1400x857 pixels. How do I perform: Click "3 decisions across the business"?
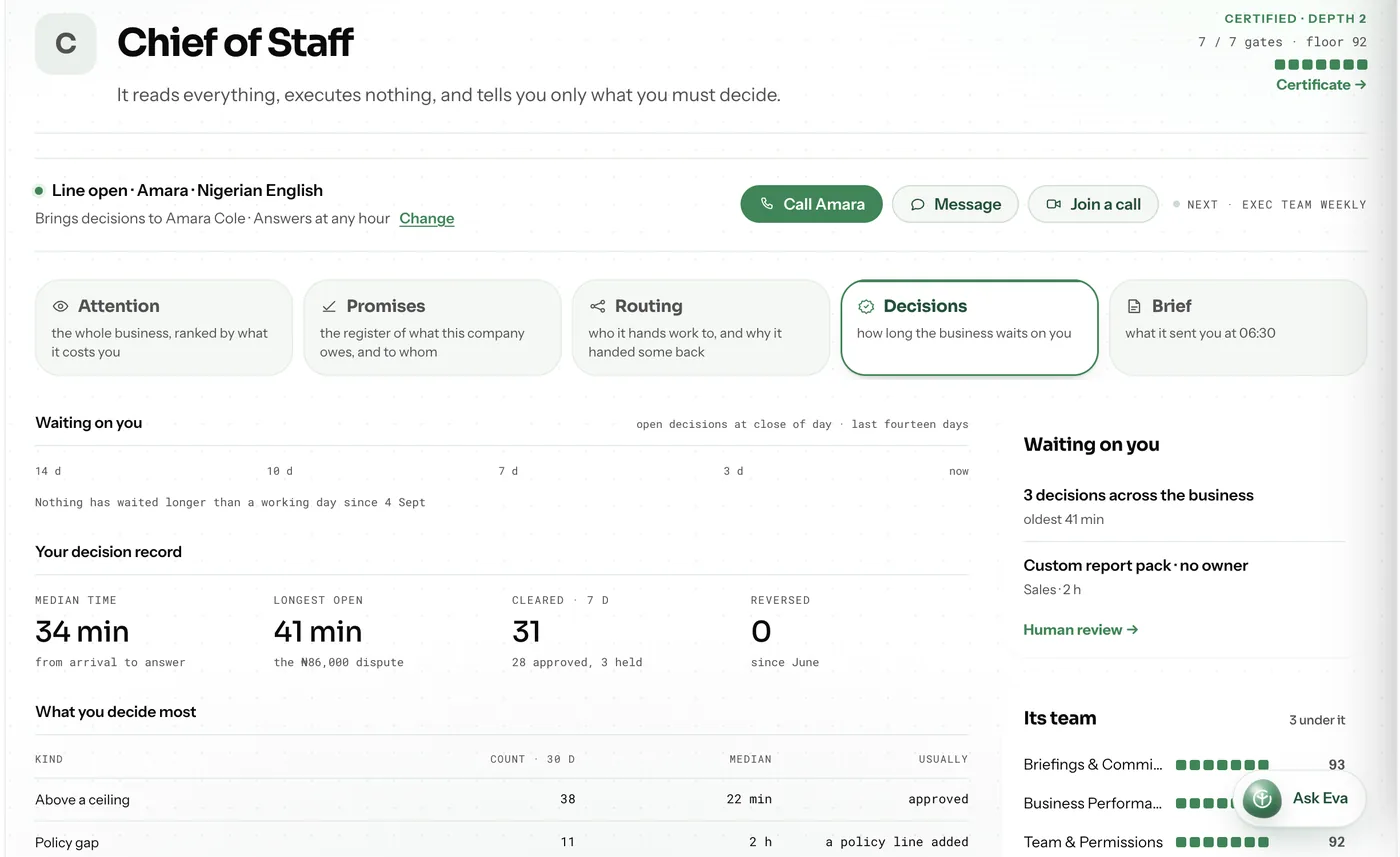[x=1138, y=495]
